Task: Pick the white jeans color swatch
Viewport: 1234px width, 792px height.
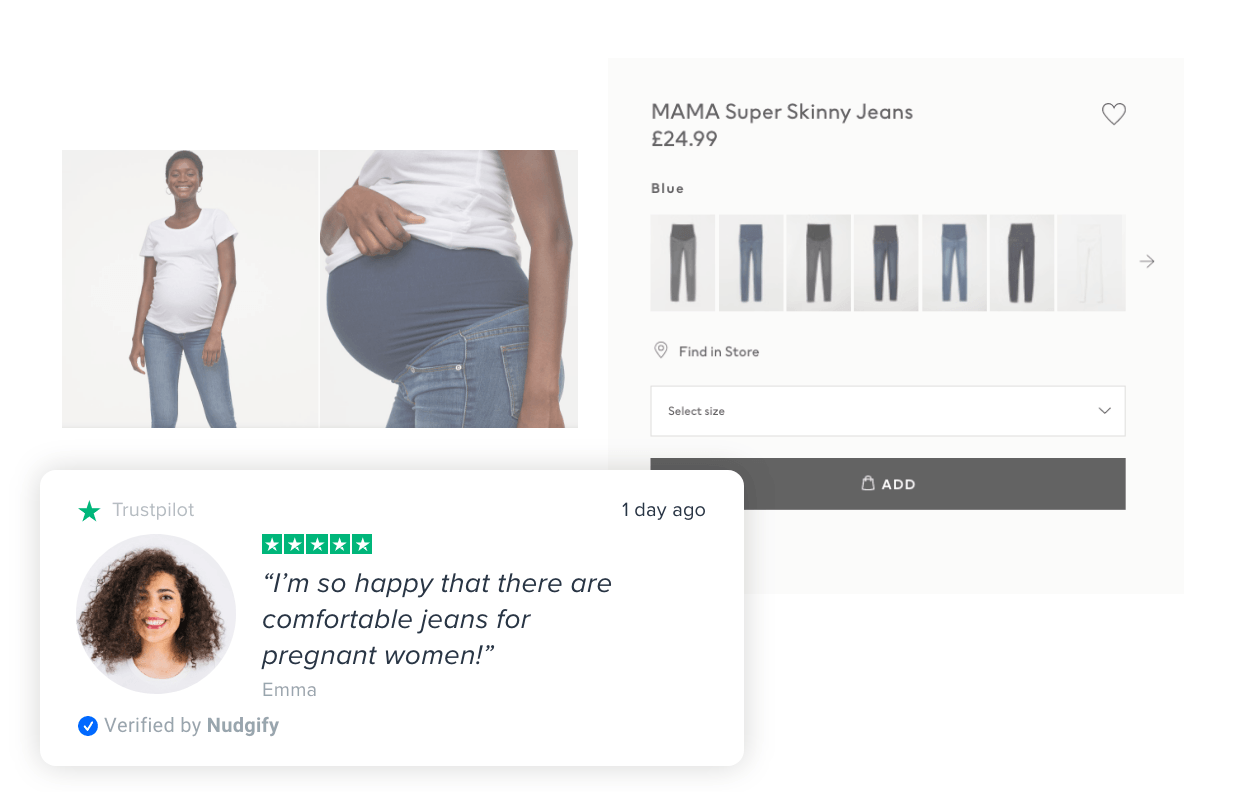Action: pos(1091,263)
